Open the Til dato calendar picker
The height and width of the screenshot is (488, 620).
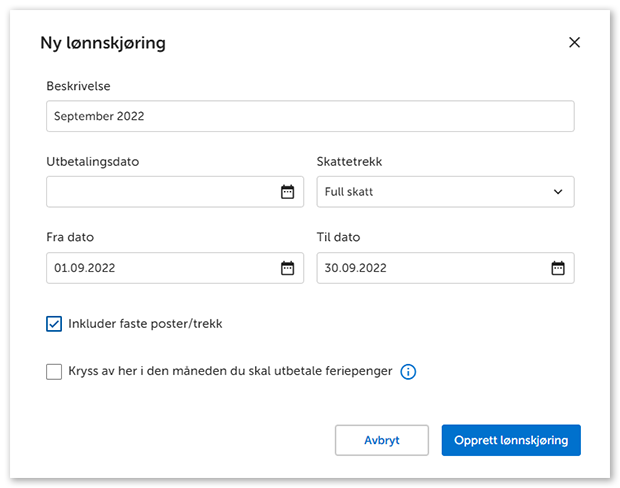[x=558, y=268]
